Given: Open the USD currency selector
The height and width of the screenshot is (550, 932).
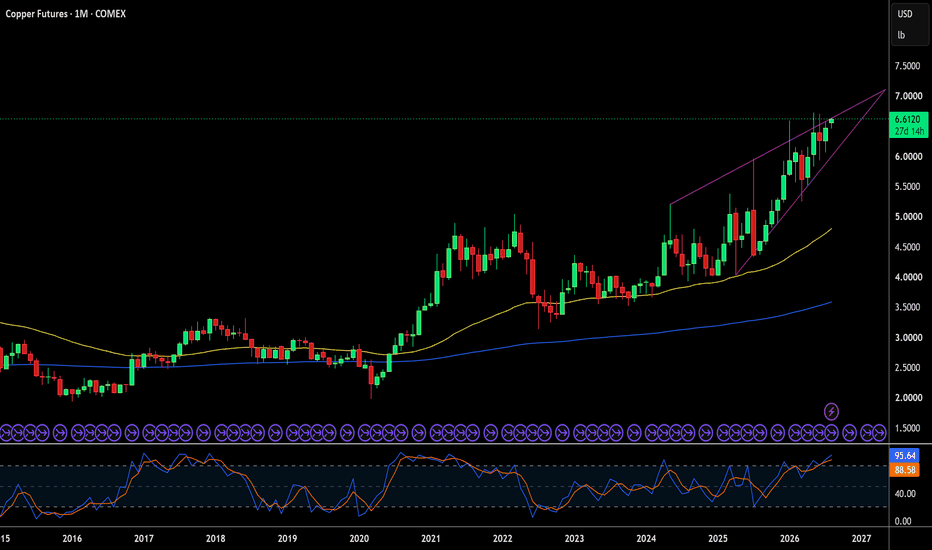Looking at the screenshot, I should click(x=905, y=14).
